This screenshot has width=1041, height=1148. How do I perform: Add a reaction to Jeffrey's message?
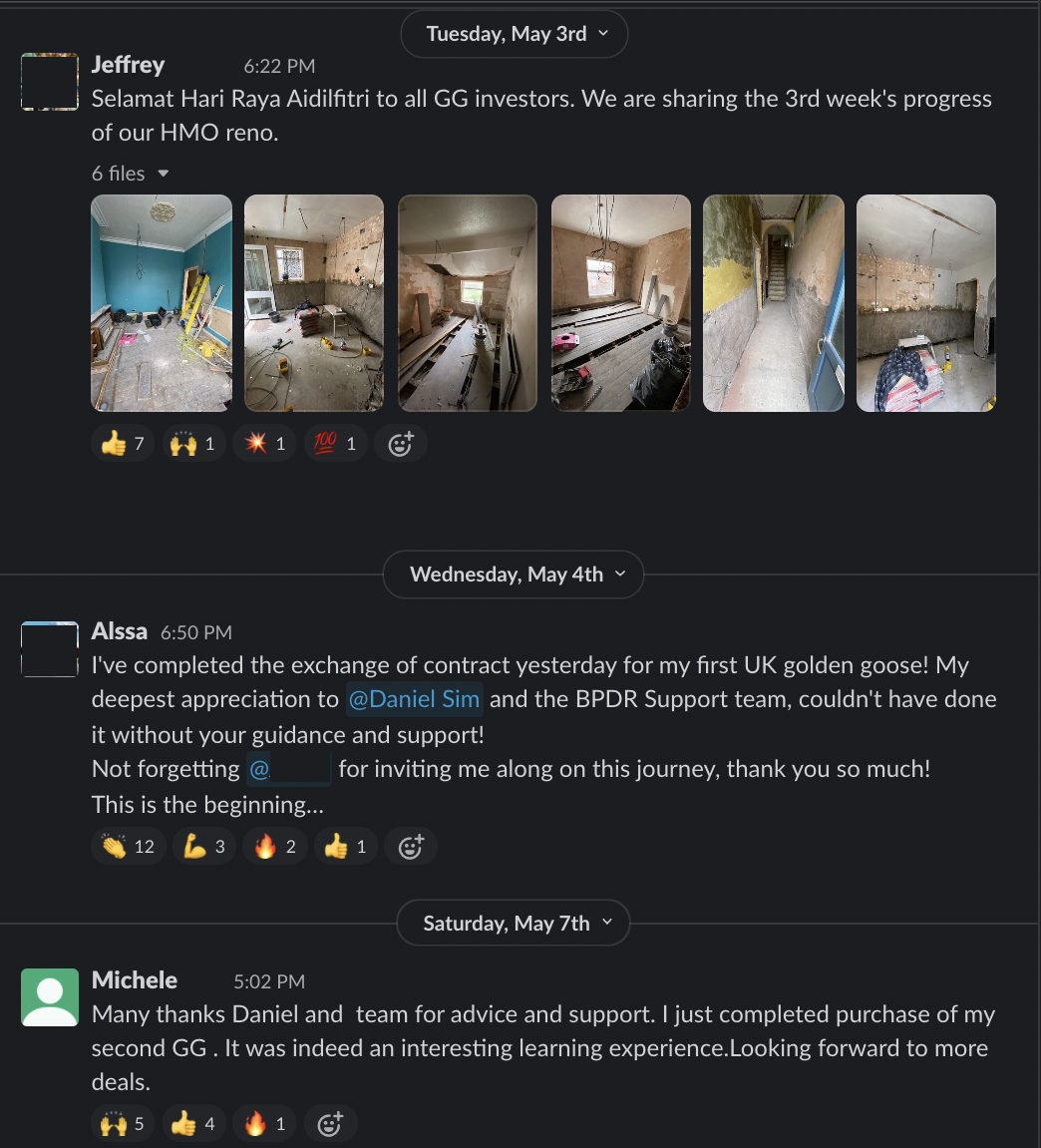401,444
